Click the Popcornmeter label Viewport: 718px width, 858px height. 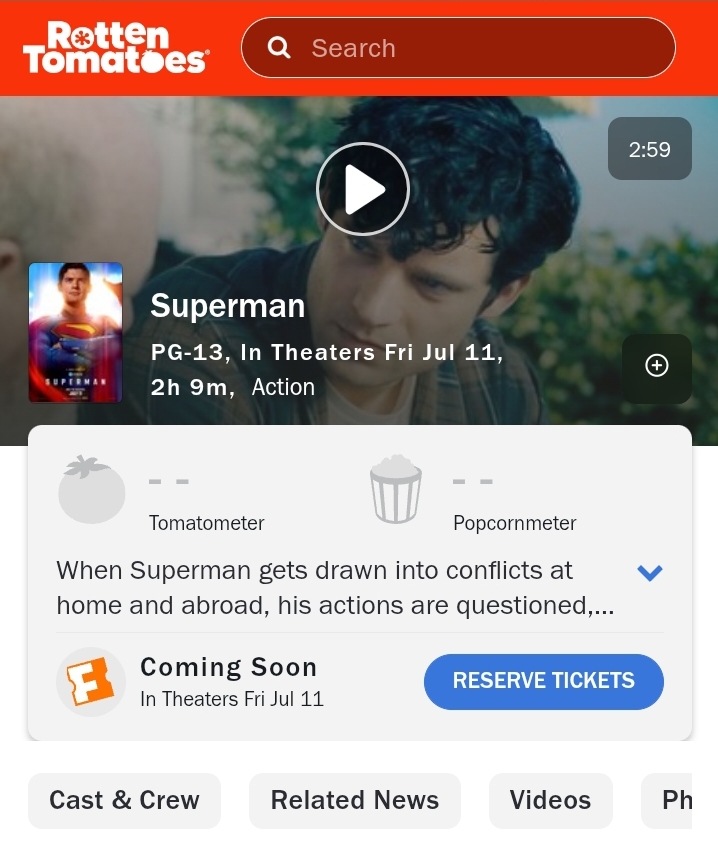(514, 523)
